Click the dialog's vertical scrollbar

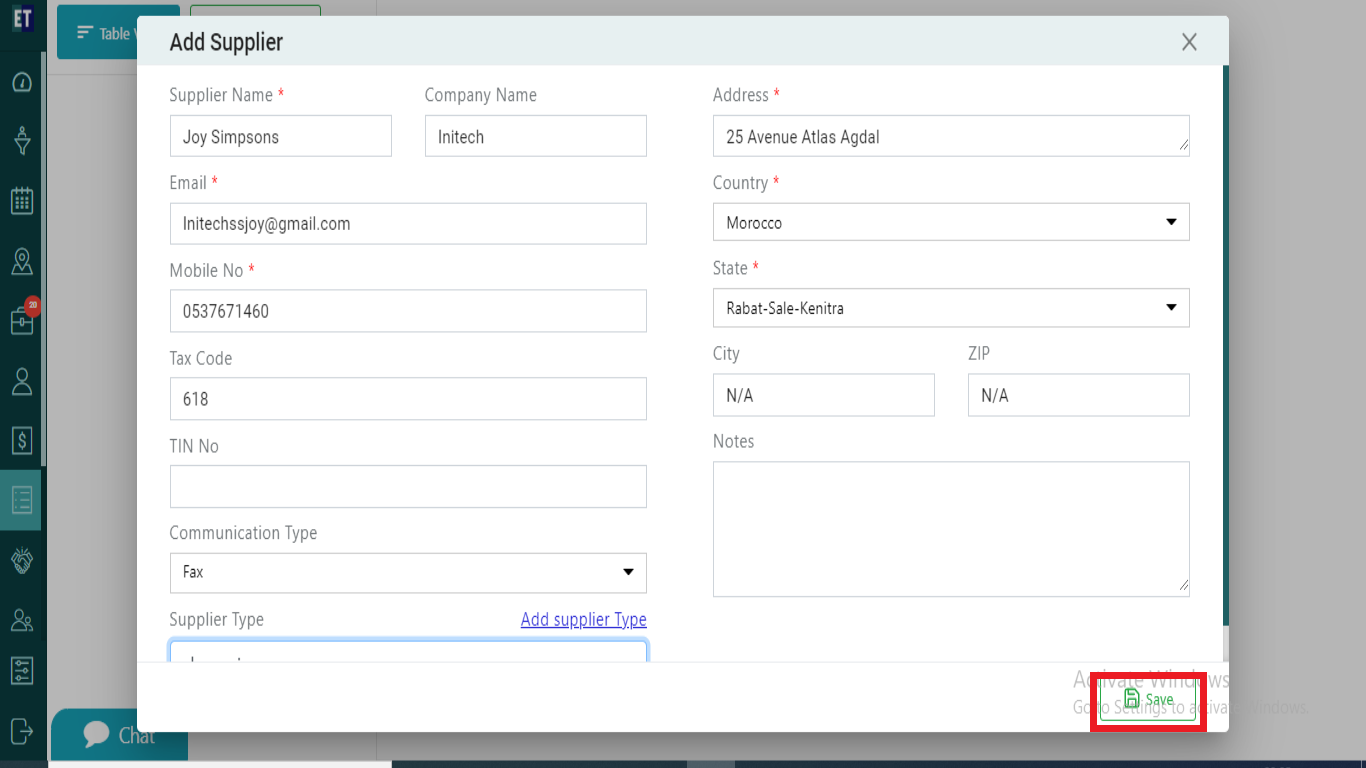pos(1226,348)
